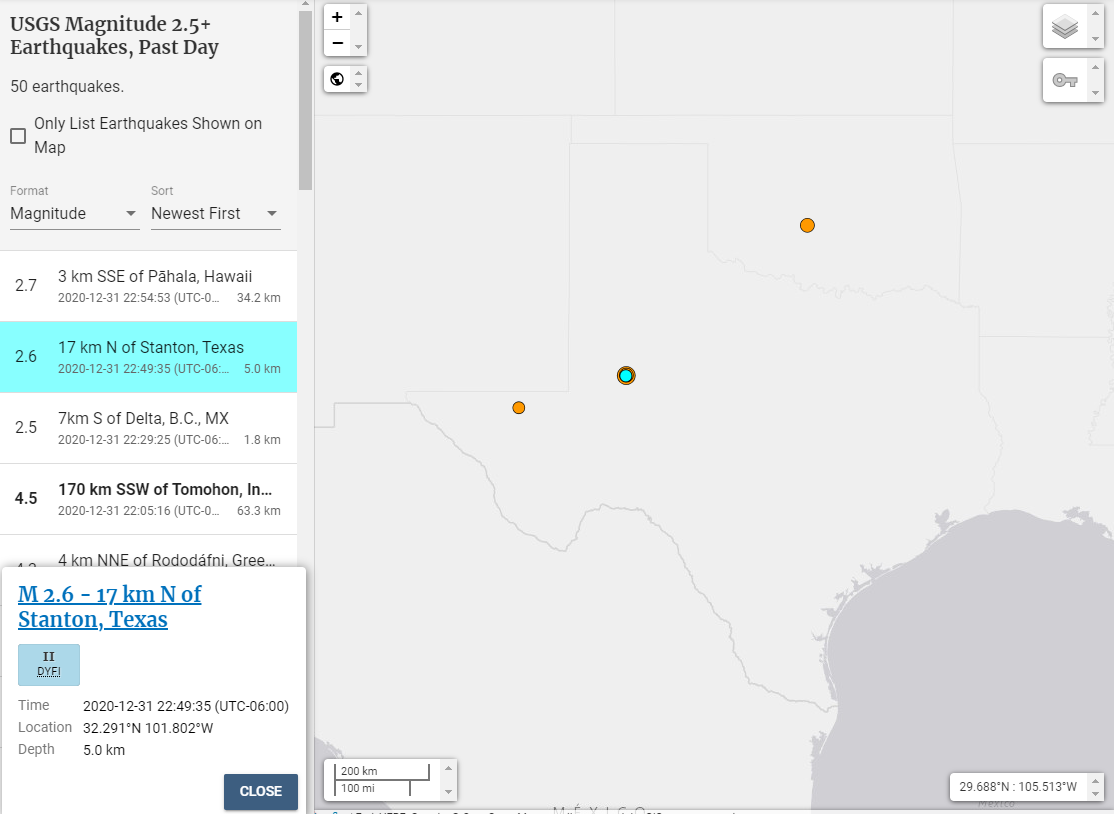Open the map layers panel

1065,27
